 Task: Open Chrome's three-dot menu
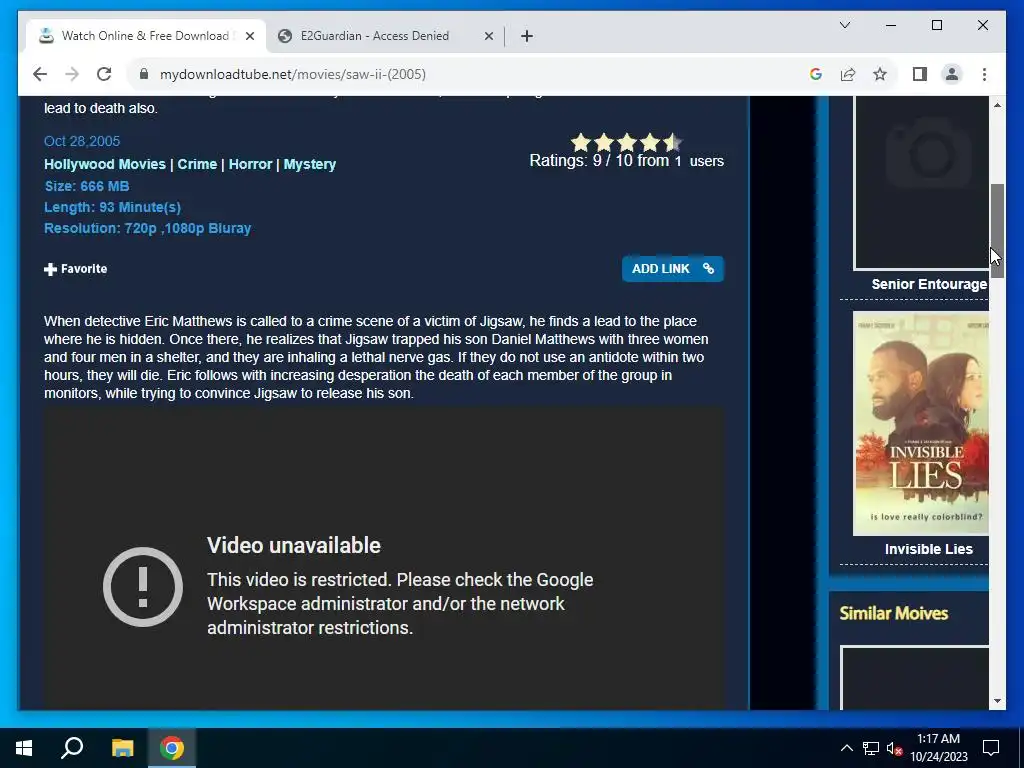(984, 74)
